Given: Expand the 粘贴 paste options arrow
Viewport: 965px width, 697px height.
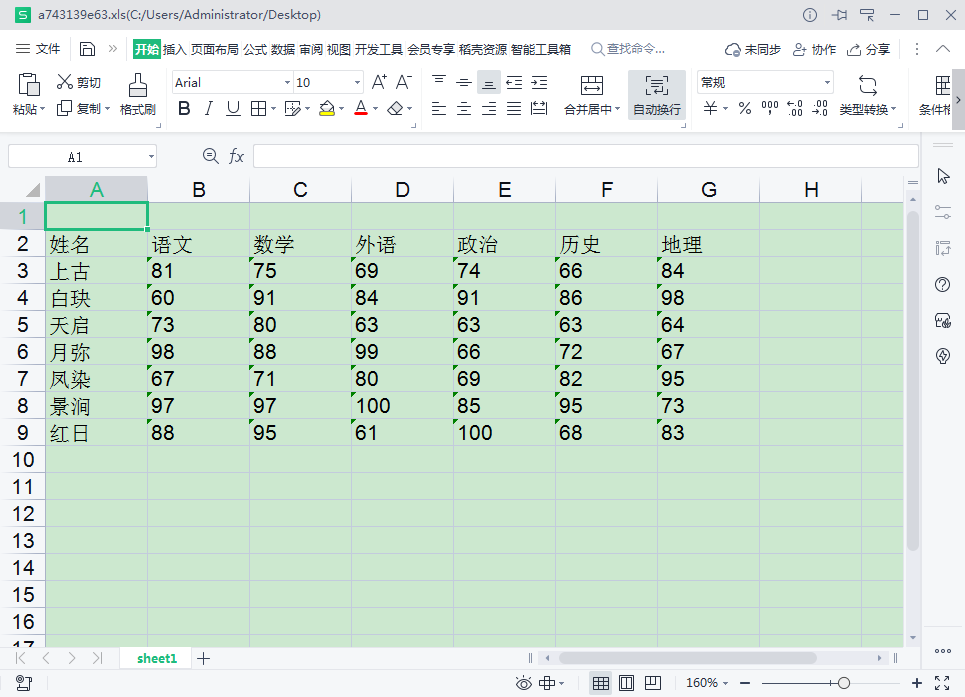Looking at the screenshot, I should click(x=42, y=110).
